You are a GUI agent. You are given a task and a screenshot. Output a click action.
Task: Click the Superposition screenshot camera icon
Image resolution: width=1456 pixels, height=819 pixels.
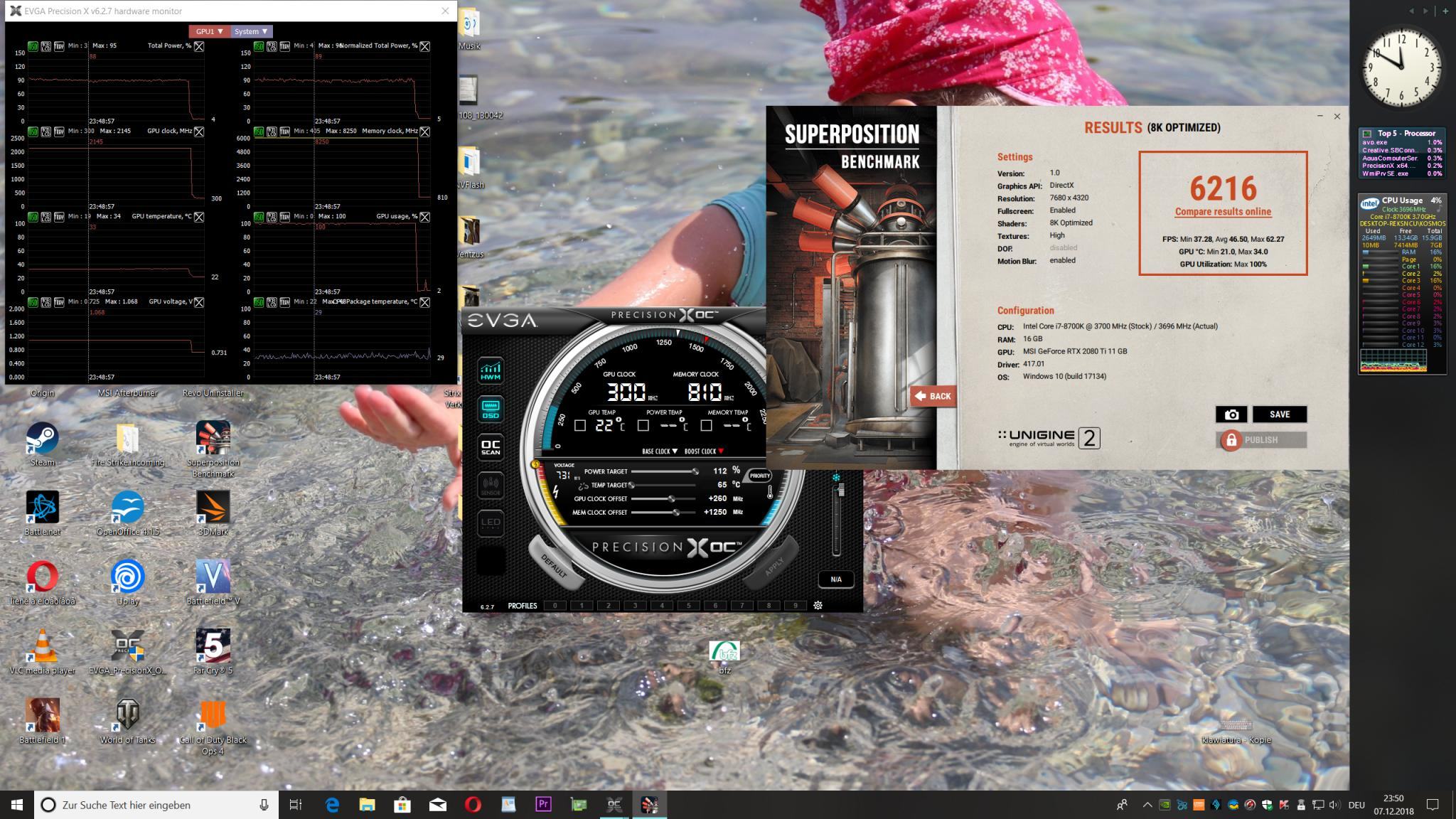point(1231,414)
